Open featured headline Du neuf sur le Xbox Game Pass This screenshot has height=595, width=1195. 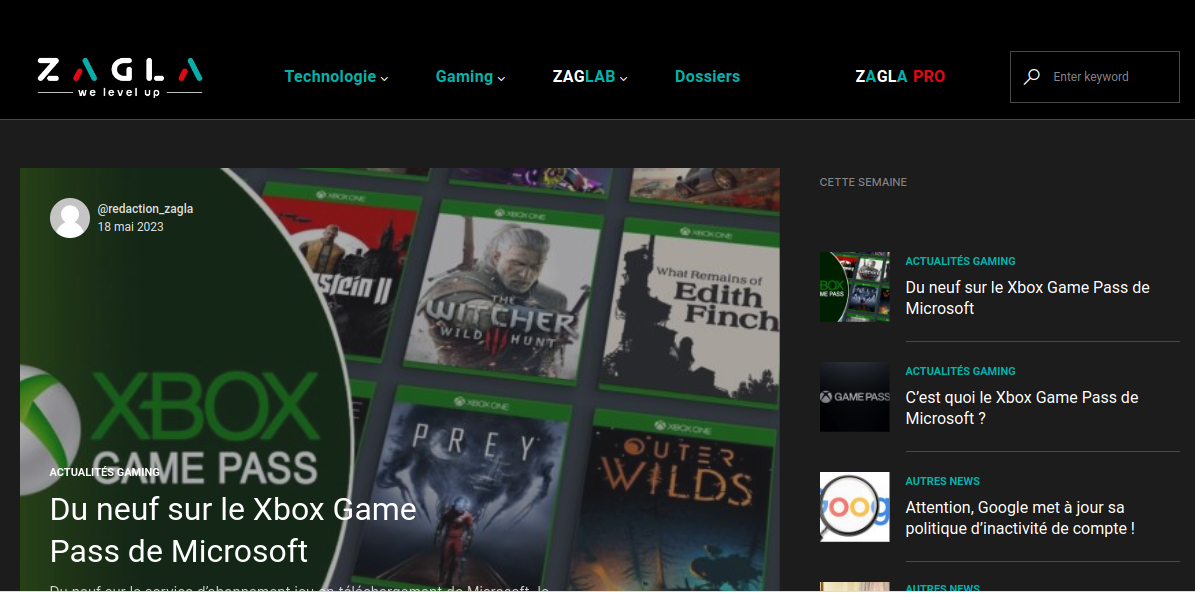tap(233, 529)
